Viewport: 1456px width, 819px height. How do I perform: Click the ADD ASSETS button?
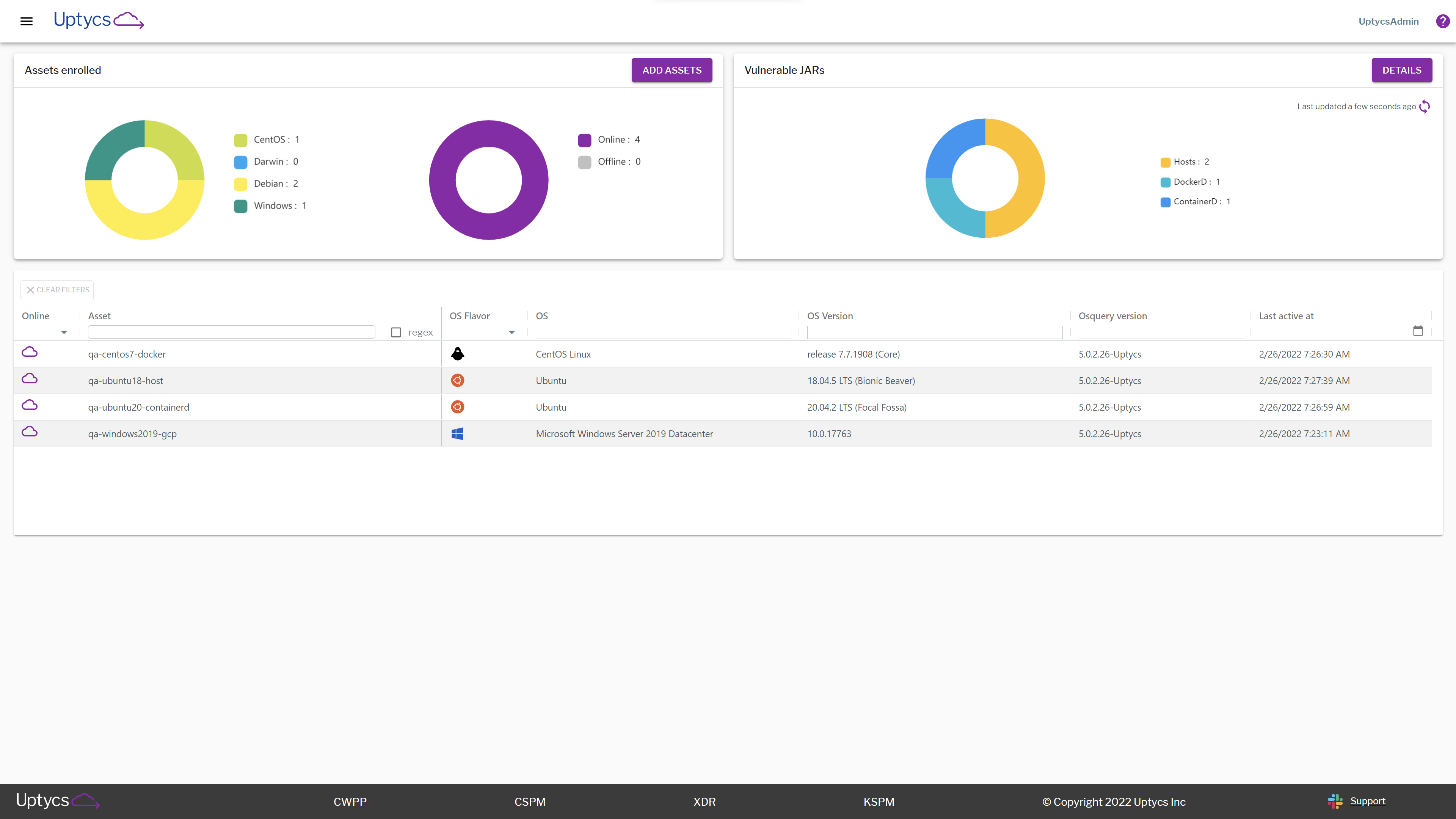672,70
